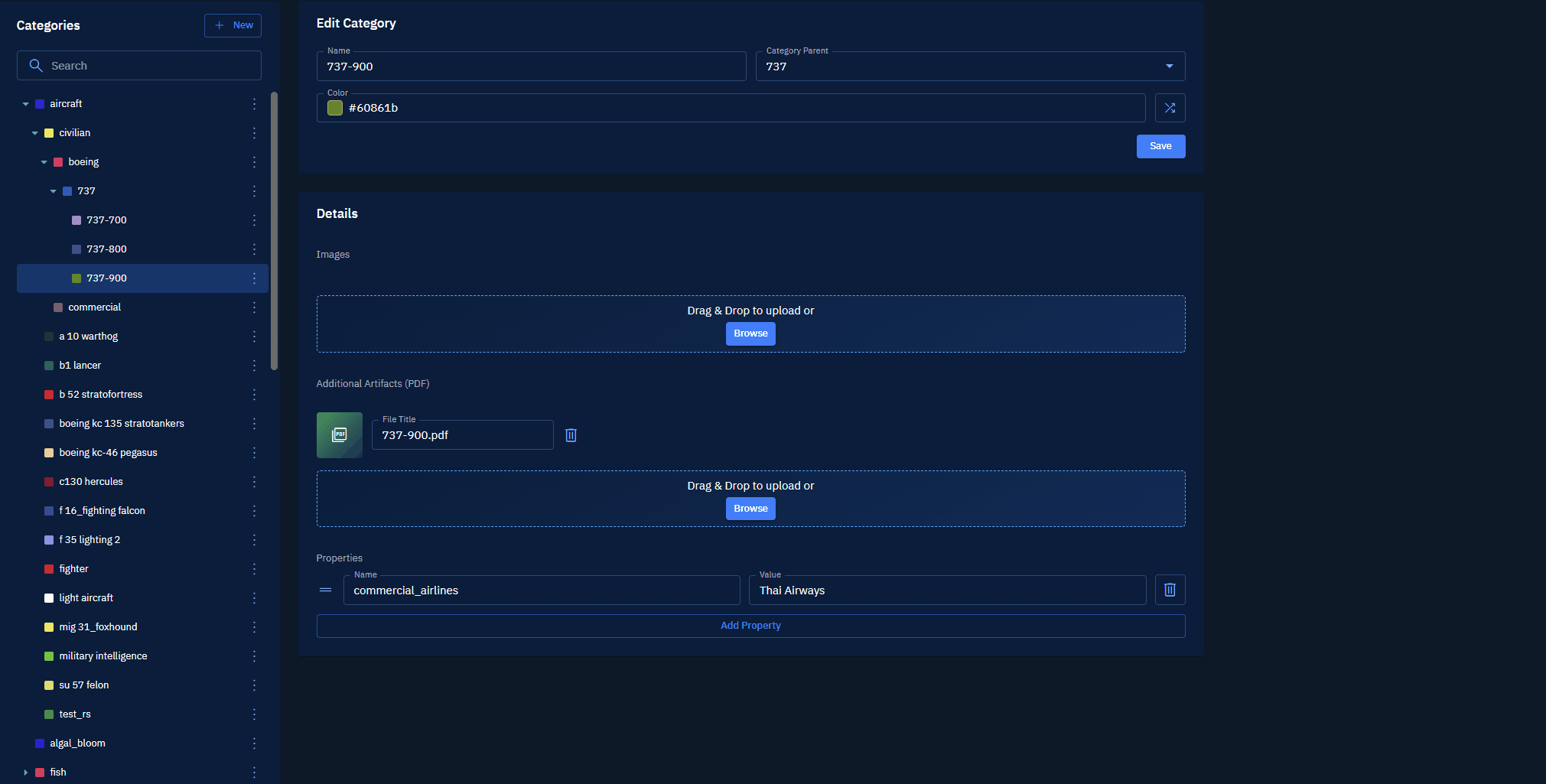Click the Add Property button

coord(750,626)
